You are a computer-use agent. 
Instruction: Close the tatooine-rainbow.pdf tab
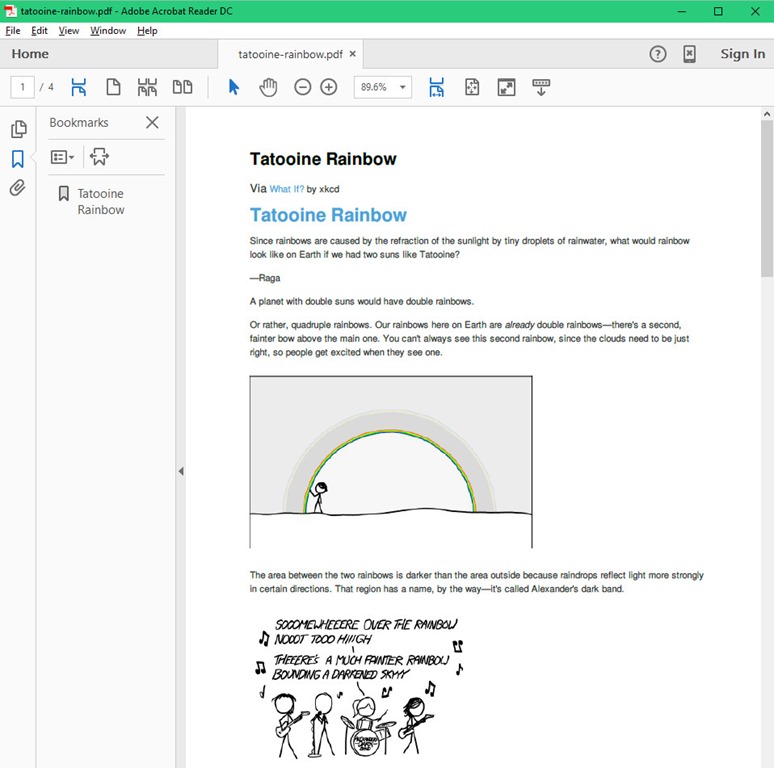352,54
